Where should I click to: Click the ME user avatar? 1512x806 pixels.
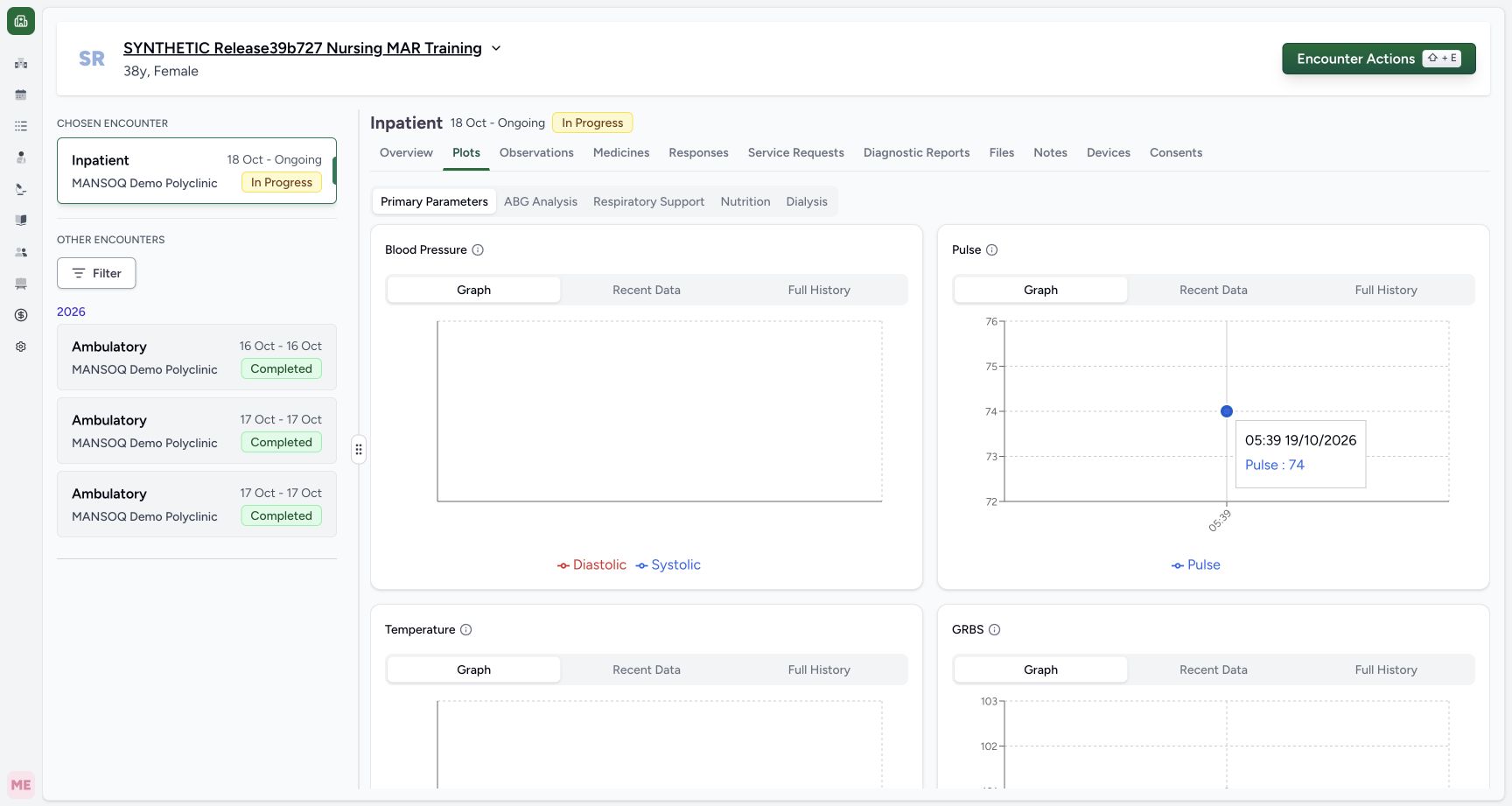click(x=21, y=785)
